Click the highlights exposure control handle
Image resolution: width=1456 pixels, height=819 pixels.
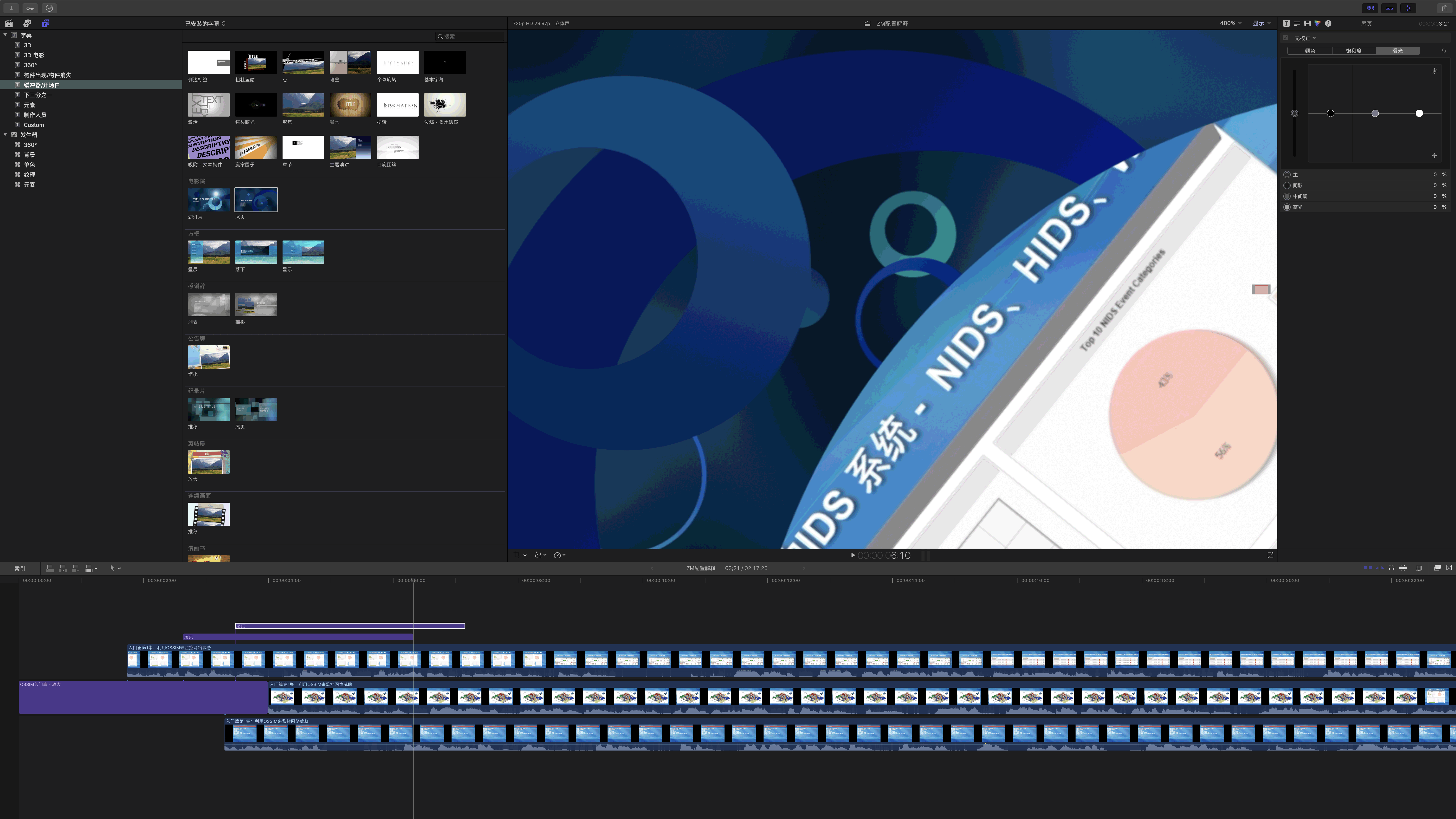1419,114
